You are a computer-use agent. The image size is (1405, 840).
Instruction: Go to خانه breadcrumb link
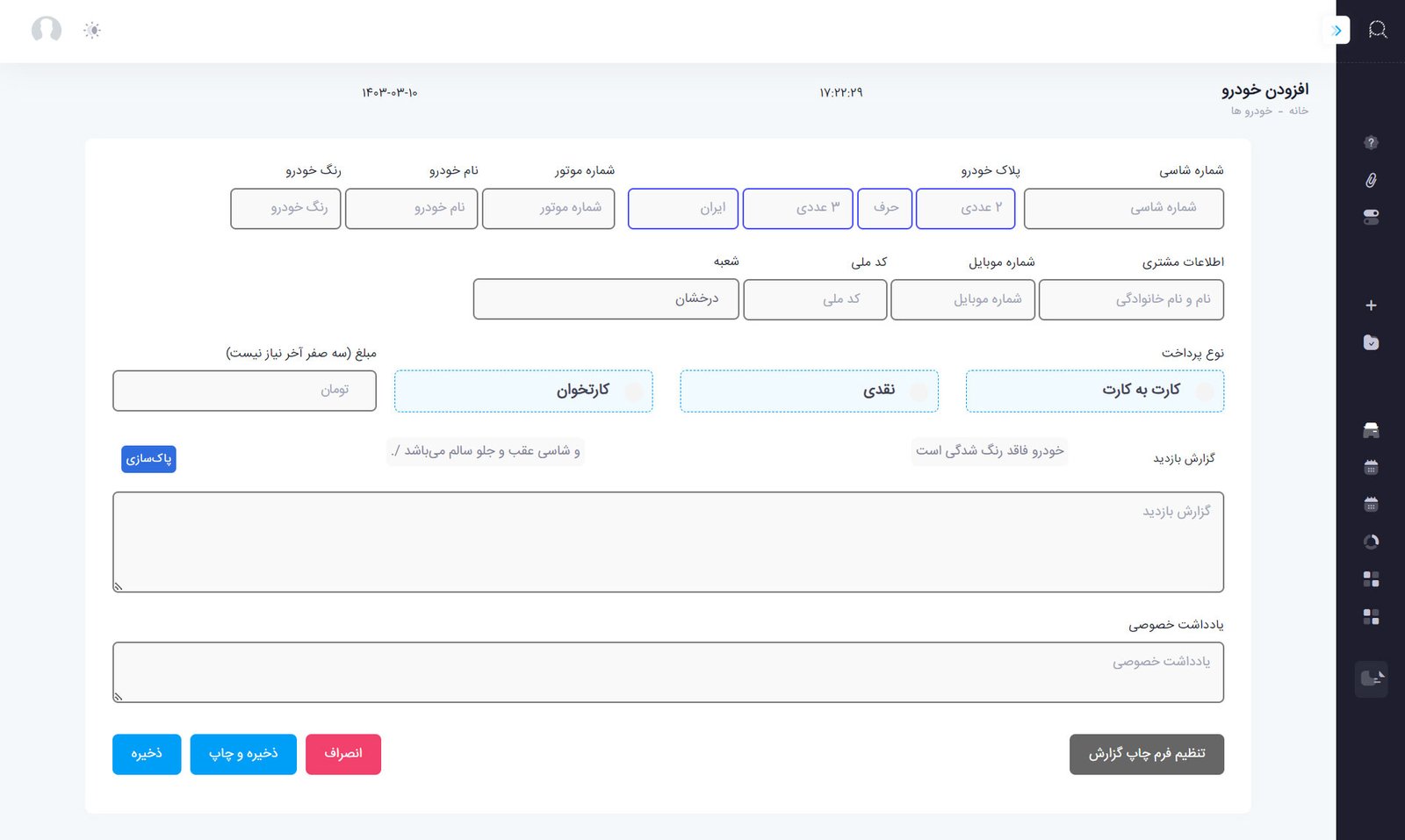point(1299,111)
